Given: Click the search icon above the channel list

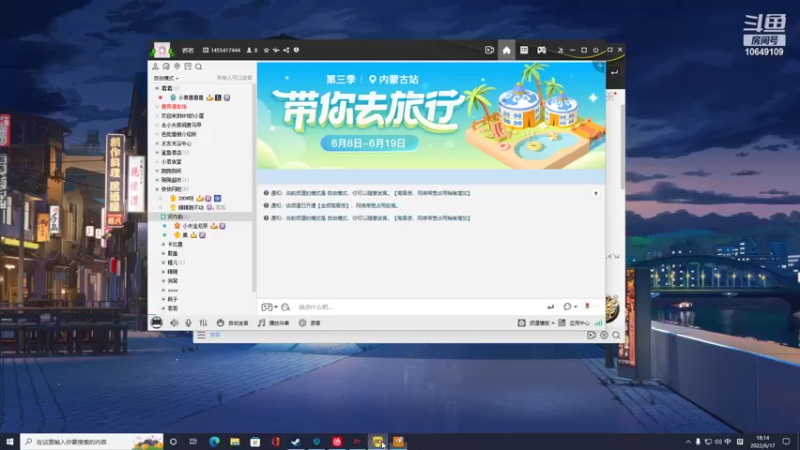Looking at the screenshot, I should click(198, 66).
